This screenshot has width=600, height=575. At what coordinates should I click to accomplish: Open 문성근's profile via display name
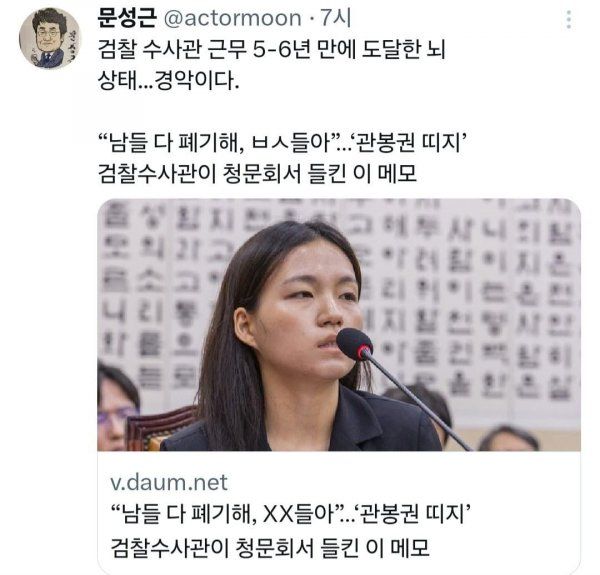127,18
